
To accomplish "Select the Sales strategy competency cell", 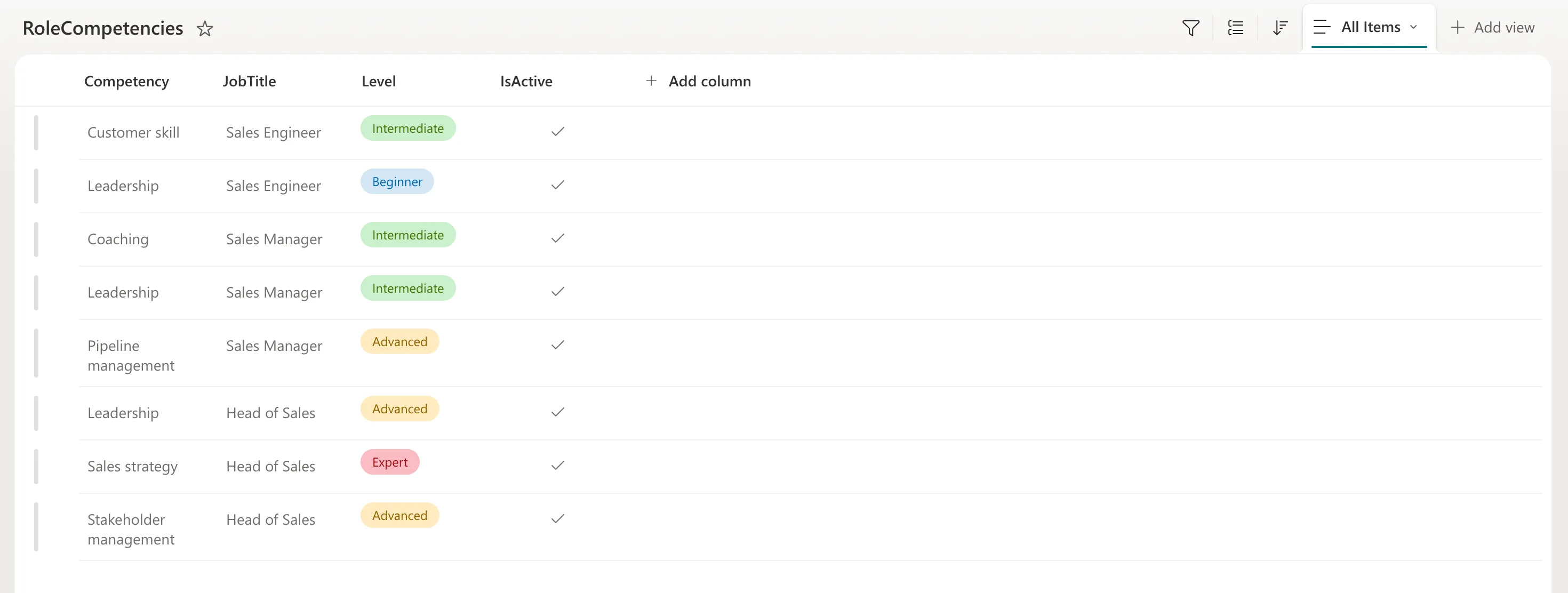I will point(133,467).
